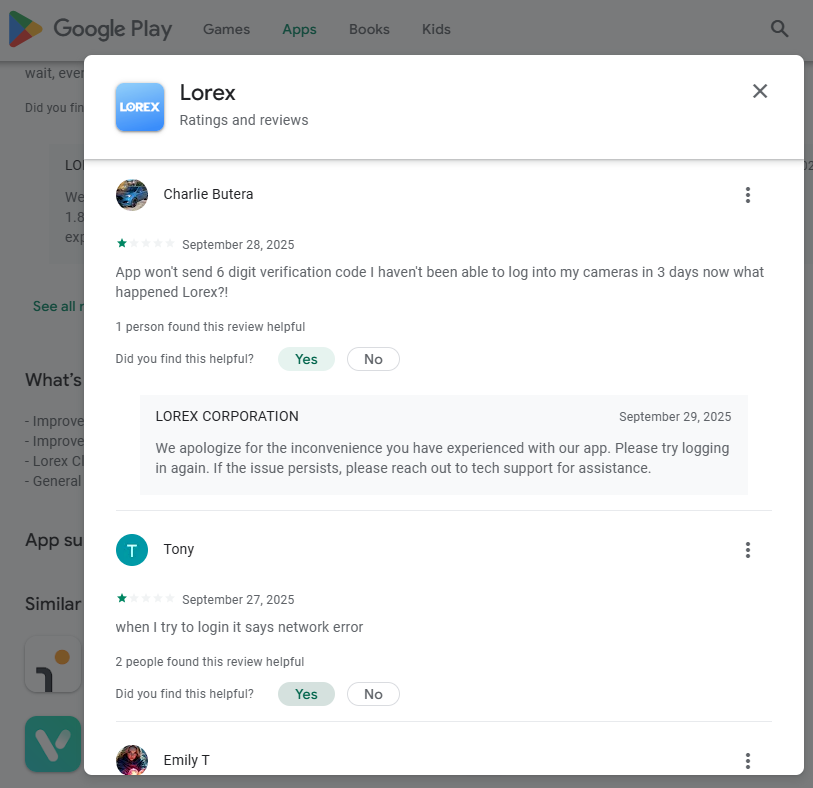The height and width of the screenshot is (788, 813).
Task: Click the LOREX CORPORATION reply heading
Action: point(227,416)
